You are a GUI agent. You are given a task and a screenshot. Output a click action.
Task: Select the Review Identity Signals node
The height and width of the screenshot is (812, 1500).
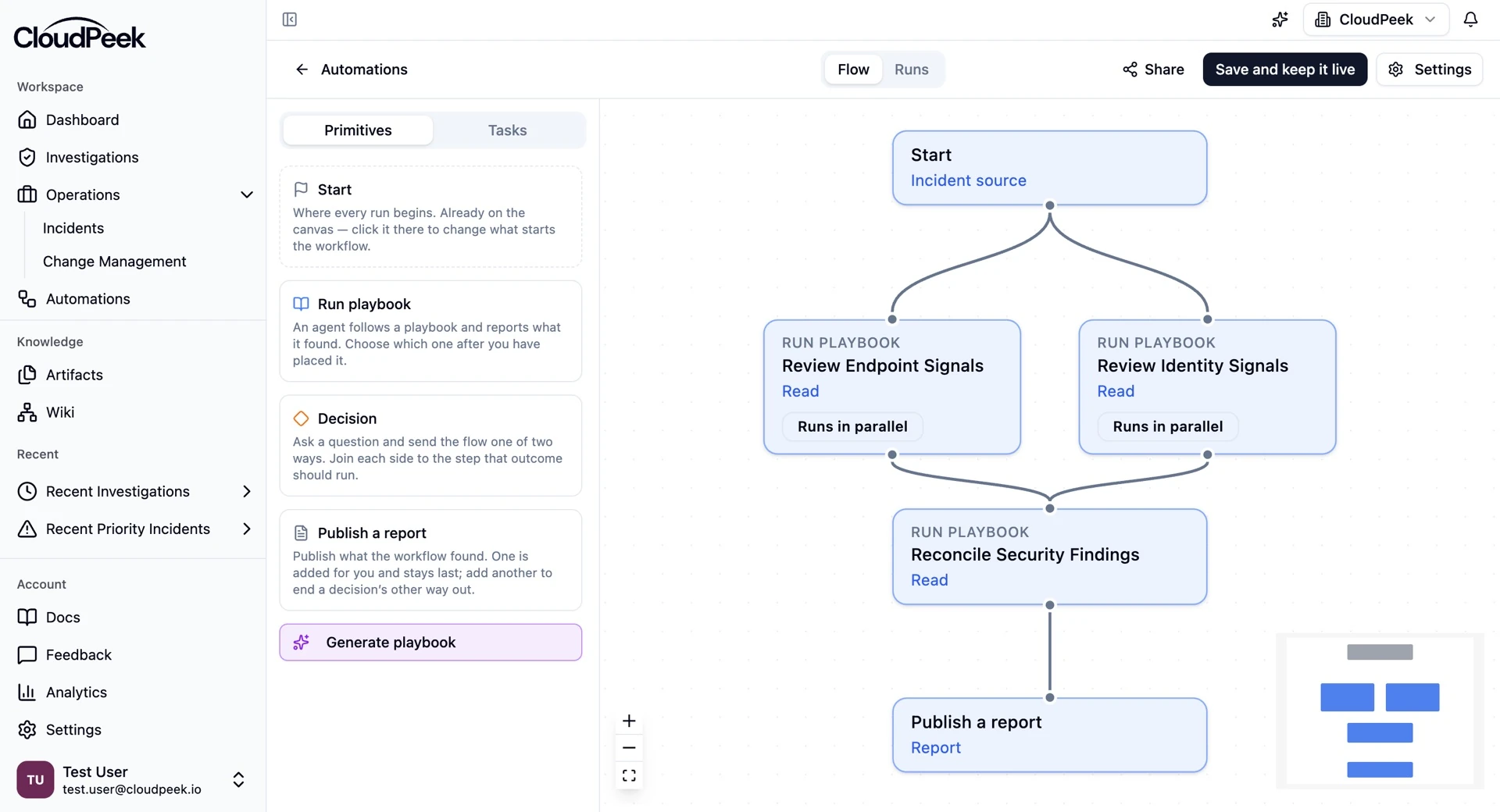(x=1207, y=386)
